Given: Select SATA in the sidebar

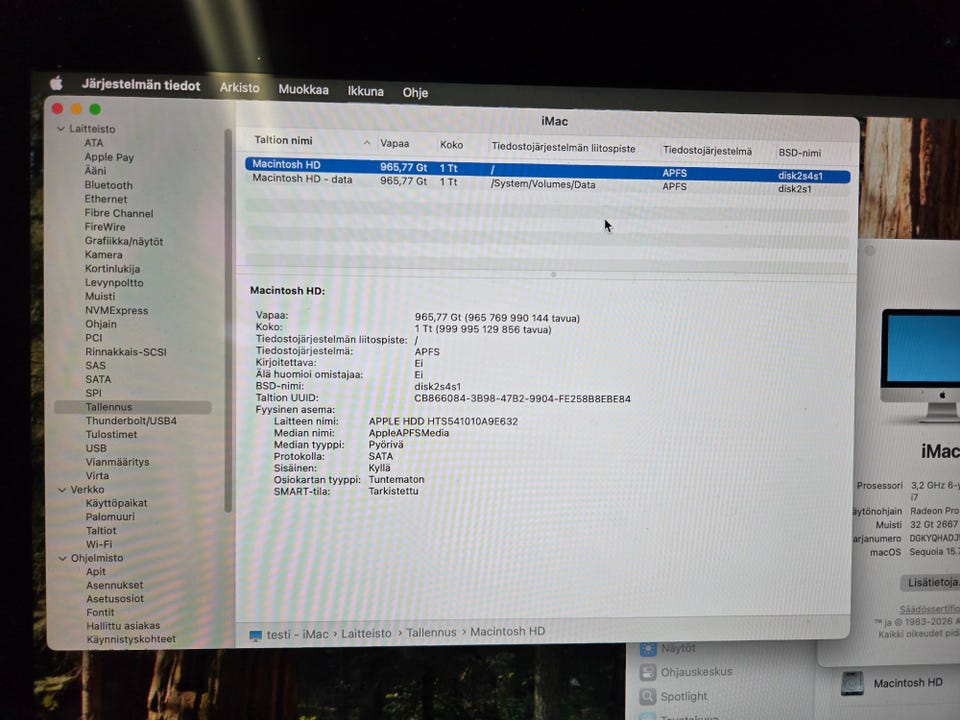Looking at the screenshot, I should point(98,380).
